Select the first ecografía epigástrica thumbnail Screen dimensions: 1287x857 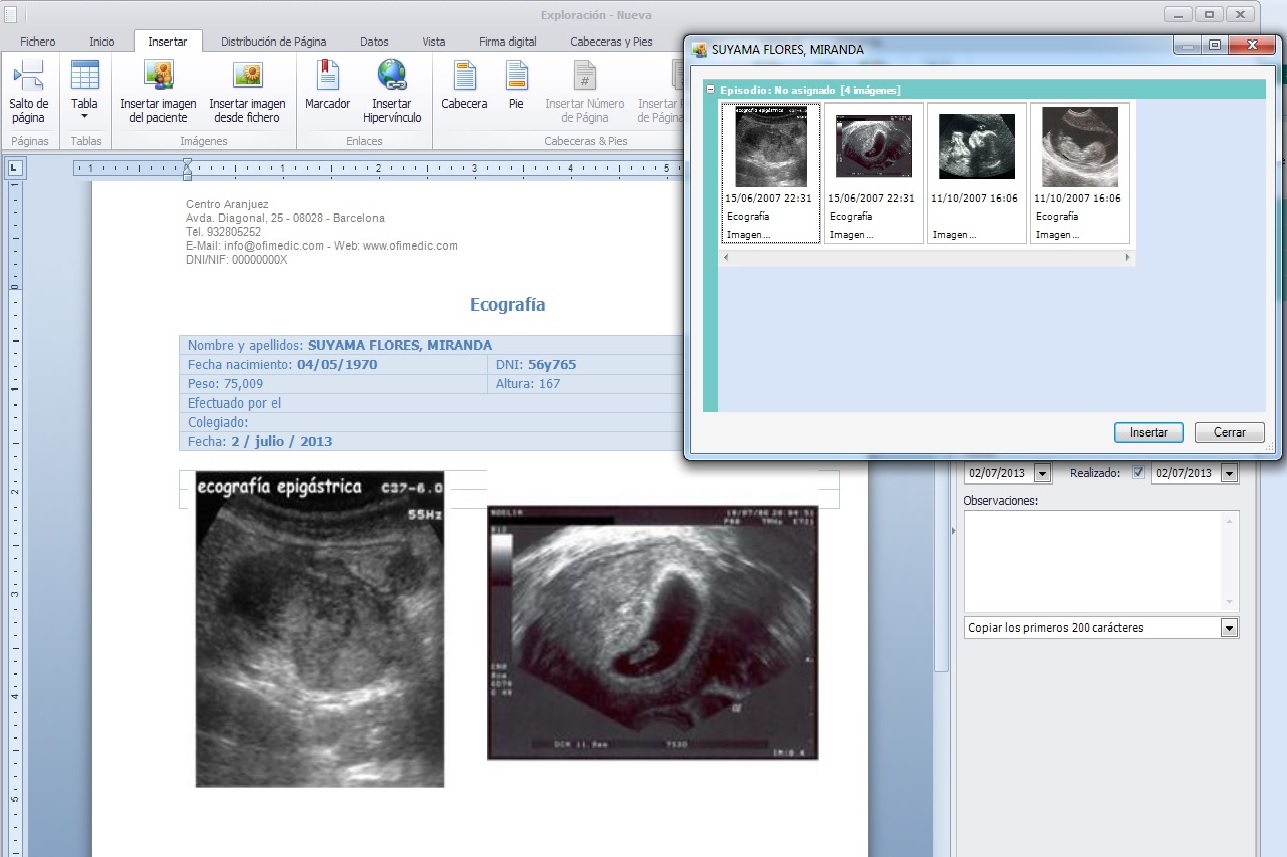point(770,146)
